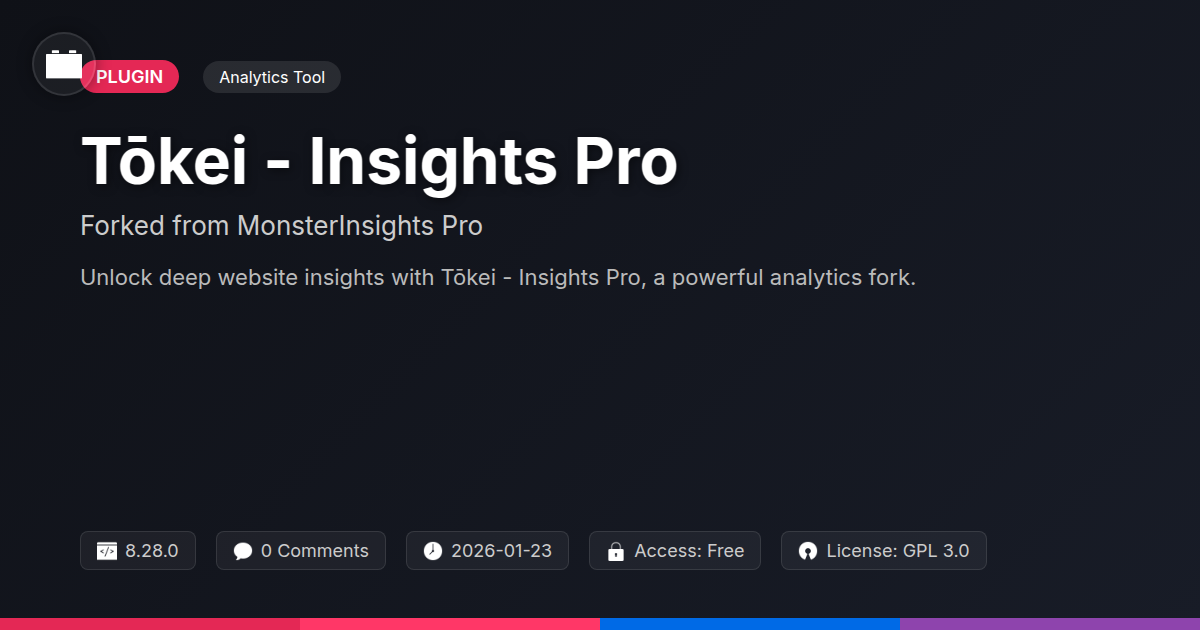Click the blue bottom color stripe
Screen dimensions: 1200x630
click(x=750, y=623)
